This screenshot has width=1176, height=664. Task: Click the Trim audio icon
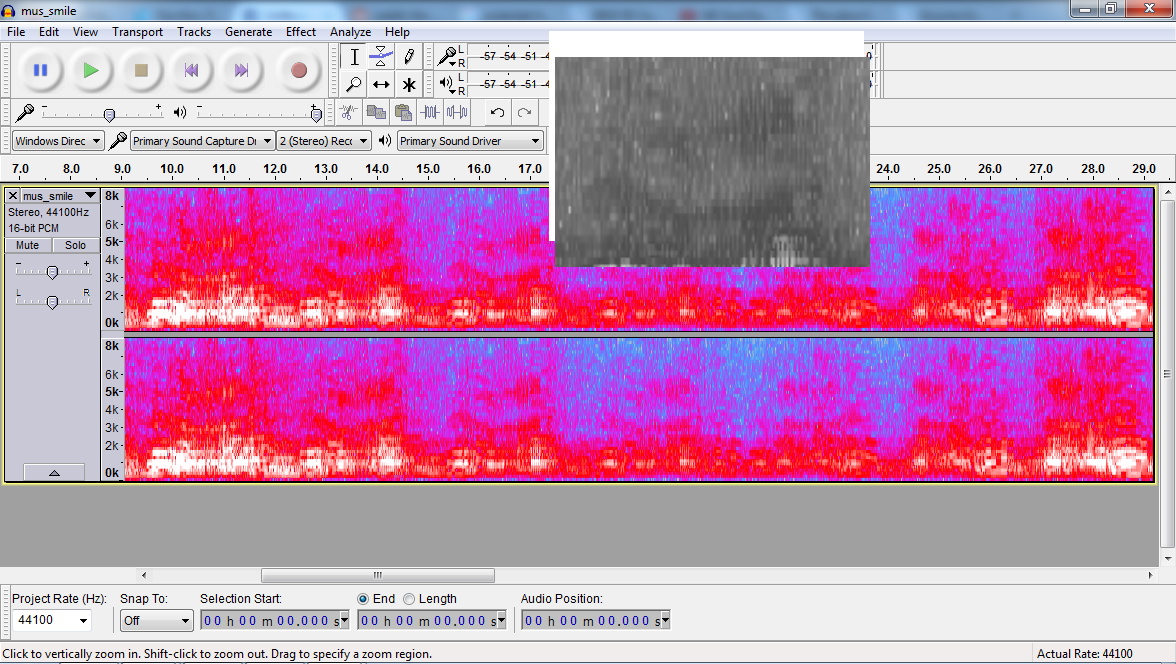tap(430, 113)
